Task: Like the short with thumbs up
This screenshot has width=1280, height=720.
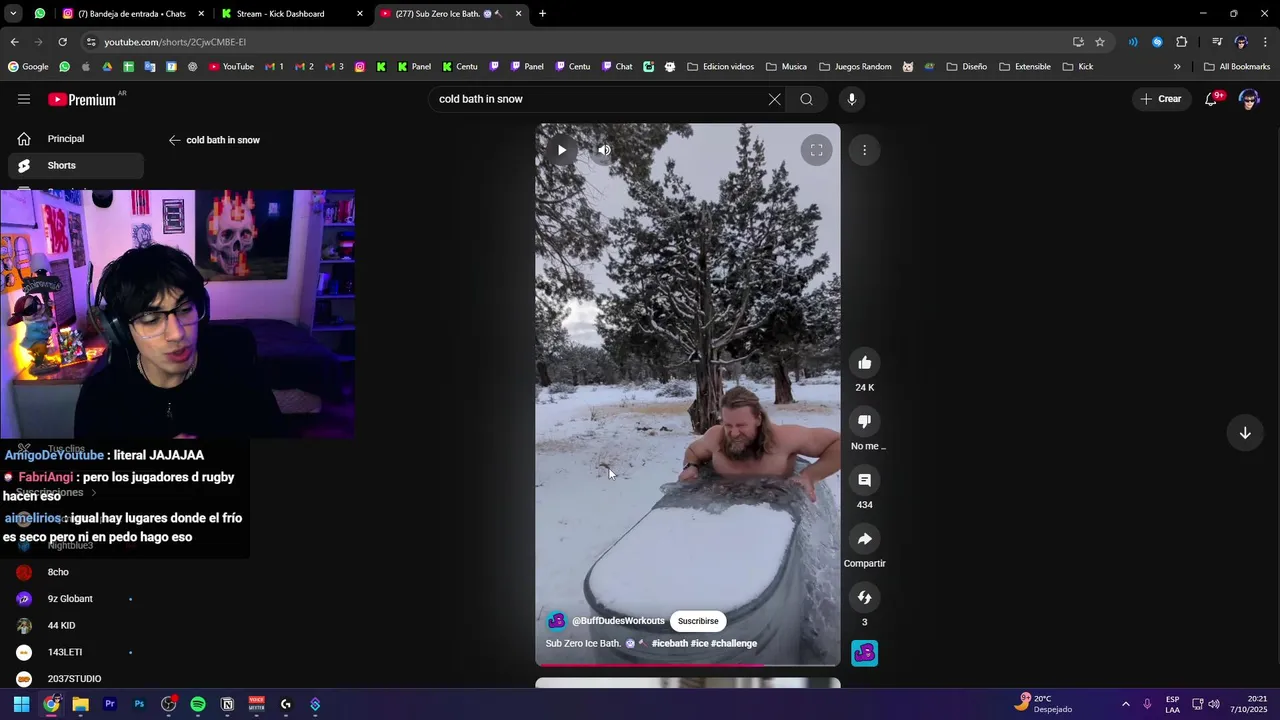Action: coord(865,363)
